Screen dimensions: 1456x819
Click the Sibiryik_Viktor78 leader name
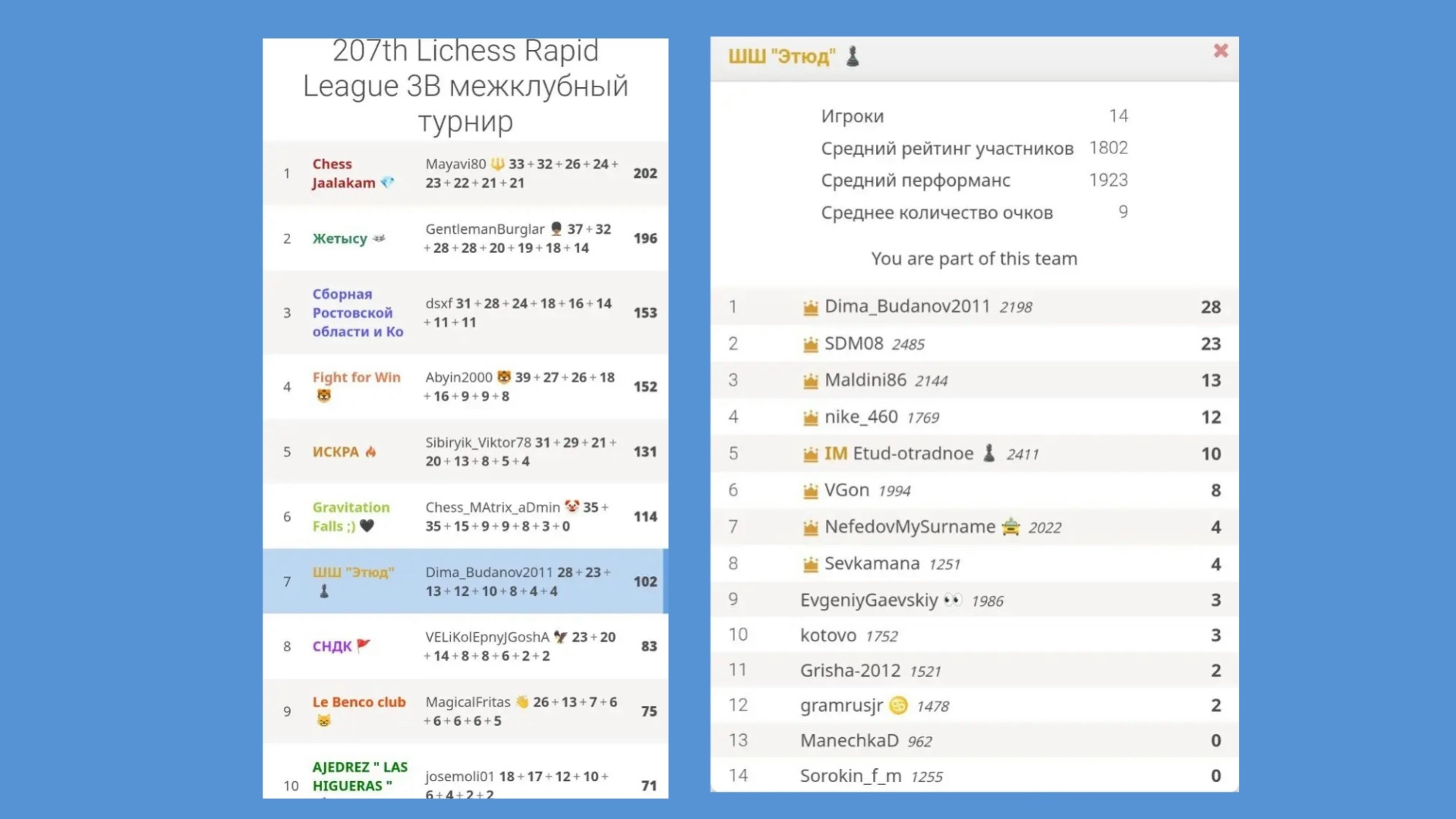point(478,442)
